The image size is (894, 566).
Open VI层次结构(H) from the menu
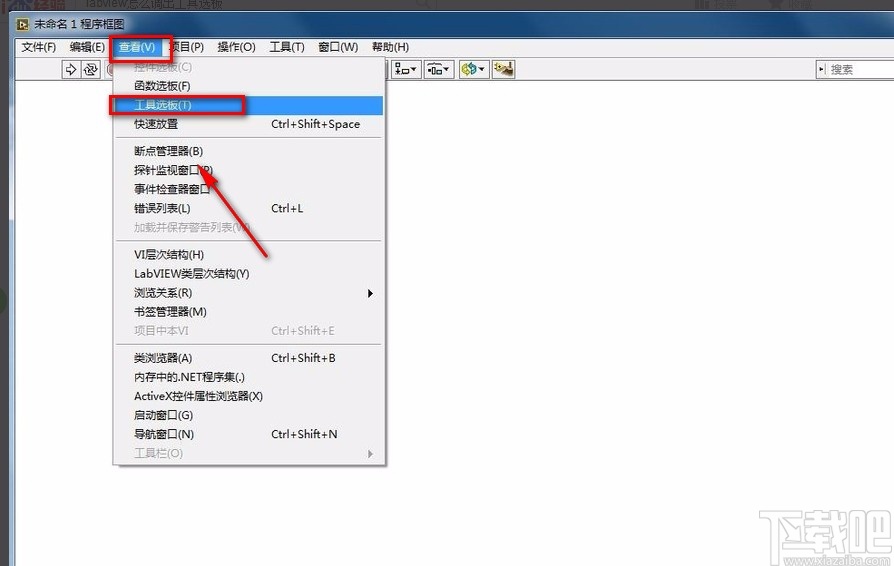pyautogui.click(x=249, y=255)
